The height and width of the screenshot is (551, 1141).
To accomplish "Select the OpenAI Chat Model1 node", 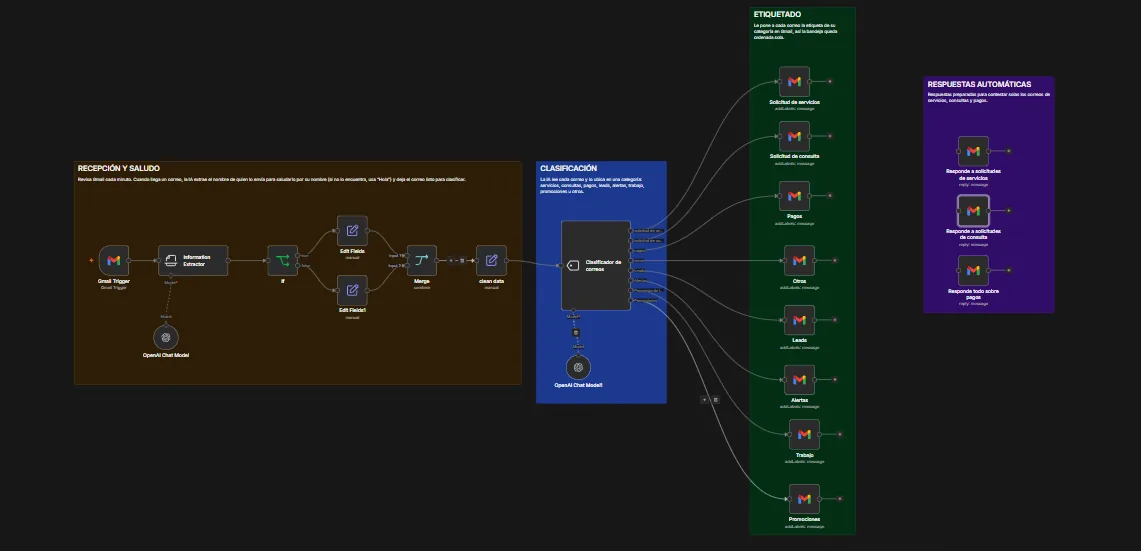I will pos(579,368).
